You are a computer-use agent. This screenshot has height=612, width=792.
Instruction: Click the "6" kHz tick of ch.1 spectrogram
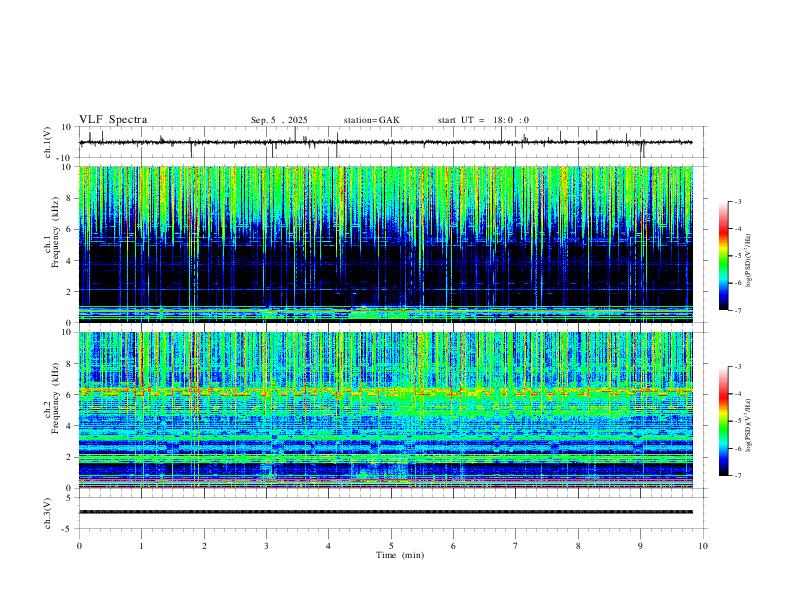pyautogui.click(x=70, y=229)
